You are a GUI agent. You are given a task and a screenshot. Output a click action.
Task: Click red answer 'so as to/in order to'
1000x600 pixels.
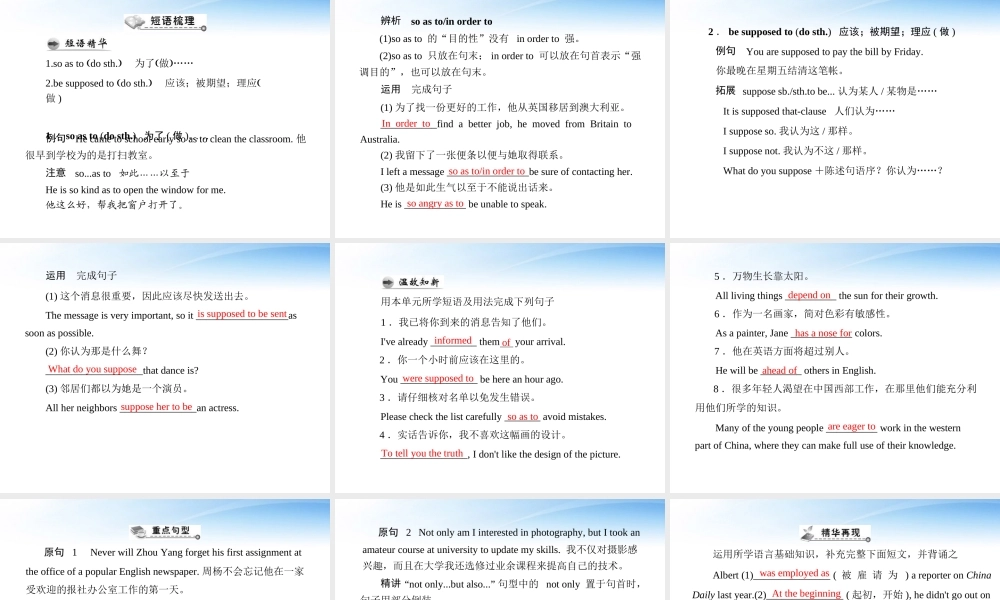click(487, 172)
